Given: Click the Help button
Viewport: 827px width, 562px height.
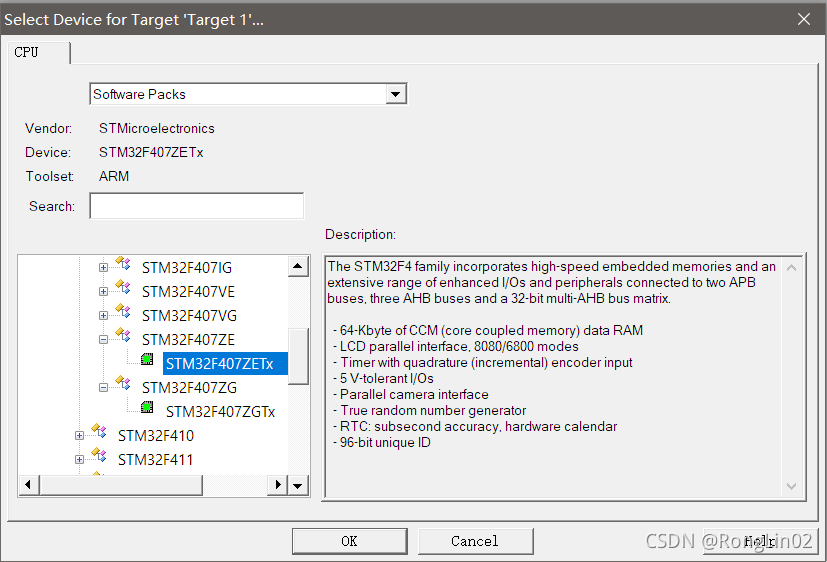Looking at the screenshot, I should point(760,541).
